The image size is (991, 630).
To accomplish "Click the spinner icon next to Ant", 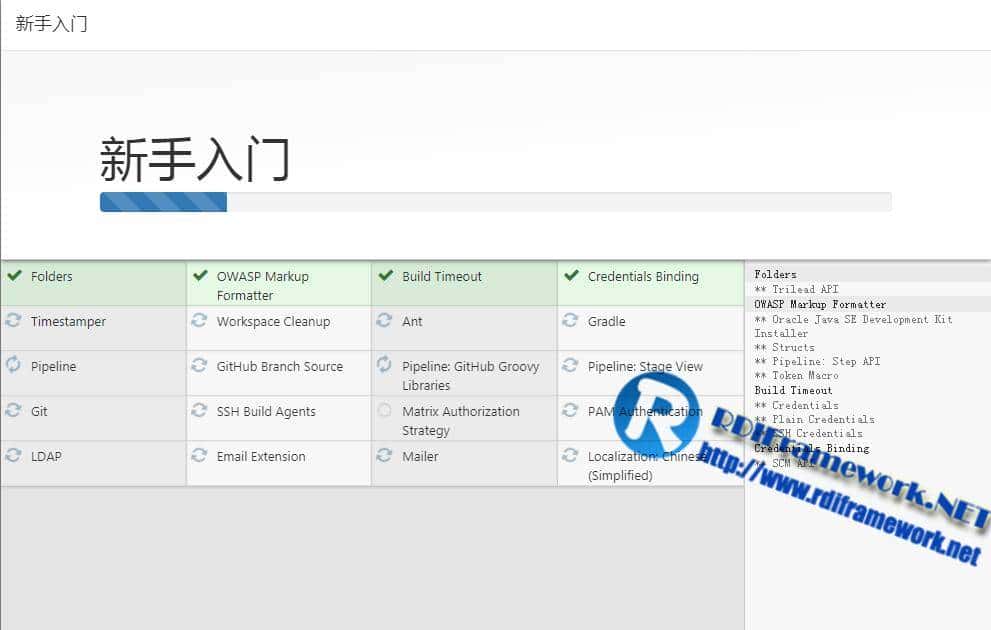I will click(x=385, y=321).
